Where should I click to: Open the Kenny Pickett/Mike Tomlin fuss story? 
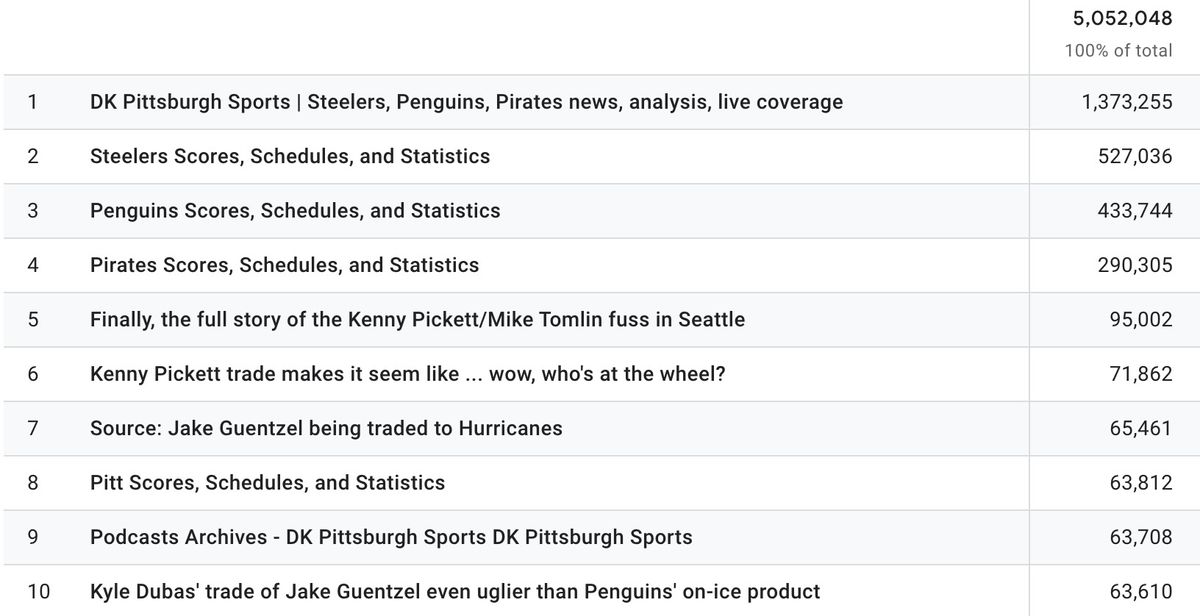pos(417,320)
